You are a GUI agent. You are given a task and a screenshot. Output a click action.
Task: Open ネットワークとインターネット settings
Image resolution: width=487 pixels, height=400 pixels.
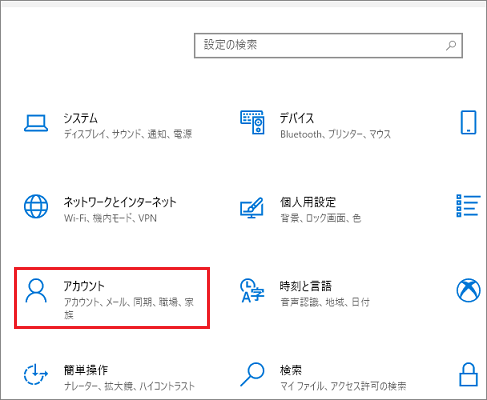(x=120, y=202)
